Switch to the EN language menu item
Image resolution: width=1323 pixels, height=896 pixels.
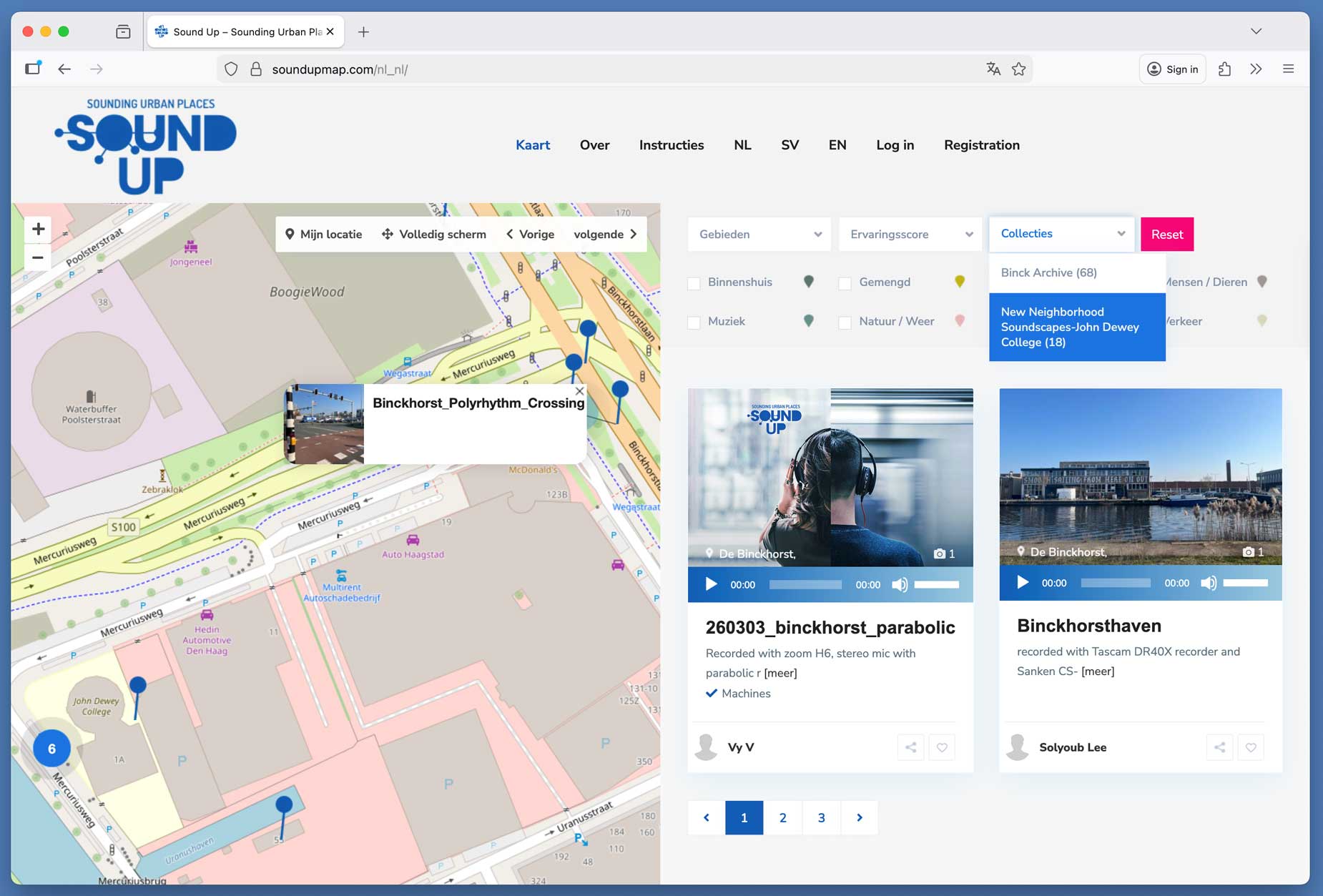coord(837,145)
